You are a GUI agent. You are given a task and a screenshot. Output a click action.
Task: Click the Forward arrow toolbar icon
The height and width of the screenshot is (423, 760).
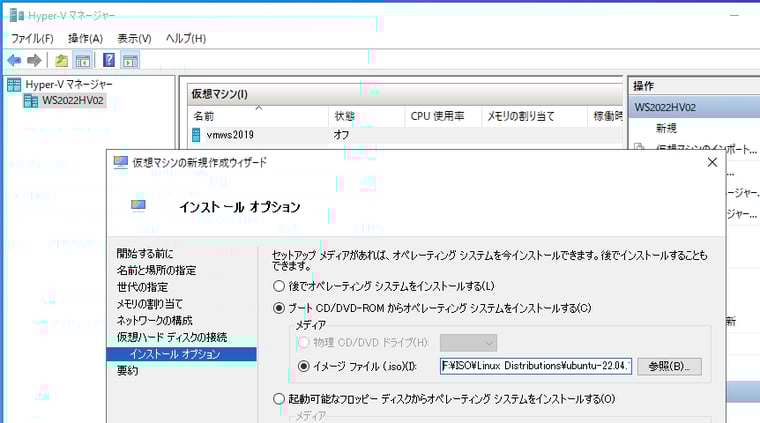click(34, 61)
